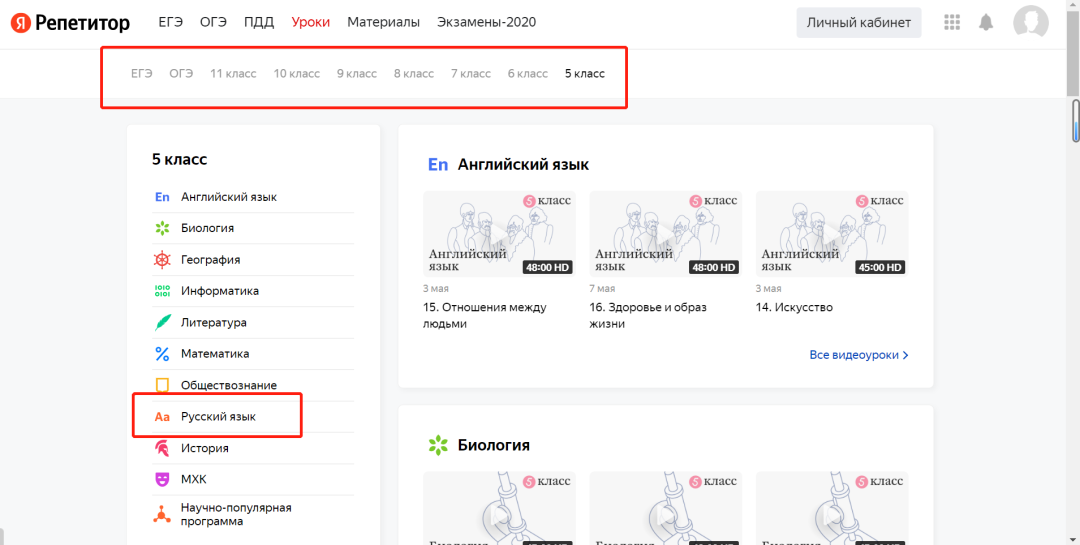
Task: Click the green icon beside Биология heading
Action: point(437,445)
